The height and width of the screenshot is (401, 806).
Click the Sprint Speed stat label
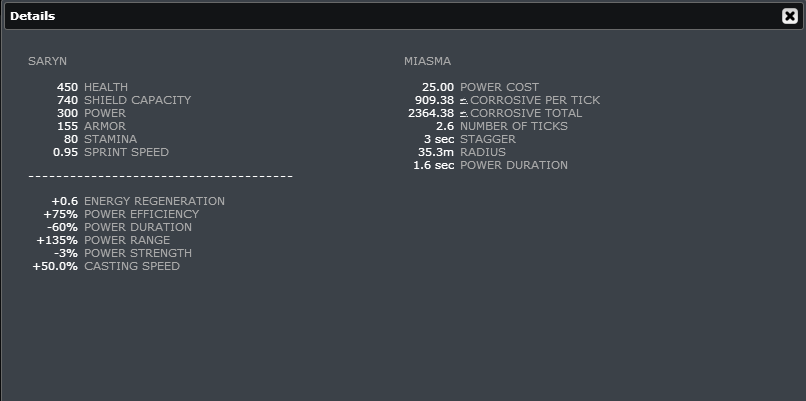coord(126,152)
